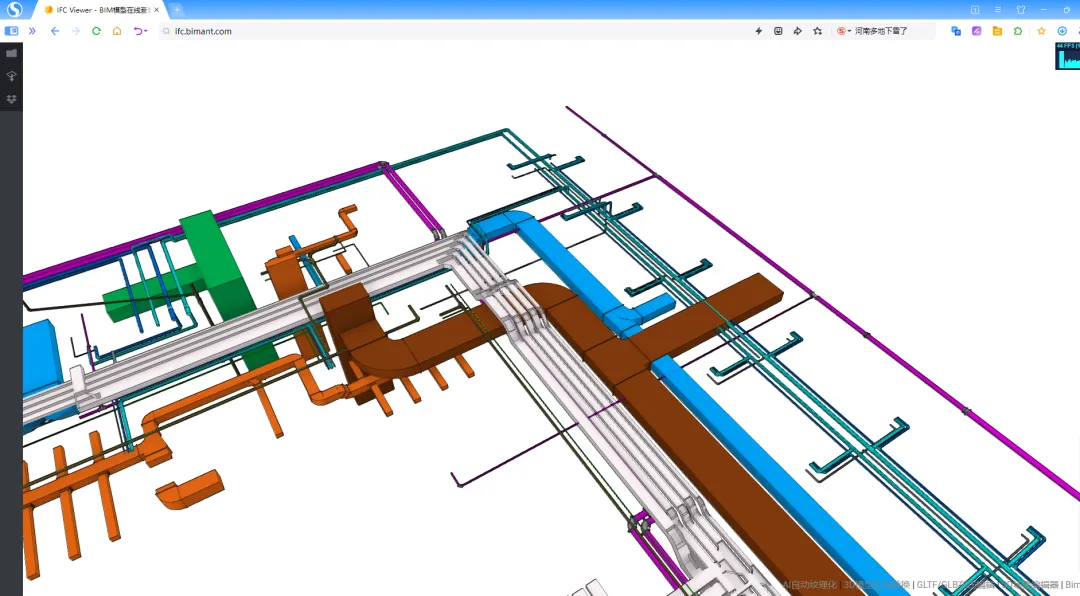Image resolution: width=1080 pixels, height=596 pixels.
Task: Open the orange star favorites icon
Action: [x=1041, y=31]
